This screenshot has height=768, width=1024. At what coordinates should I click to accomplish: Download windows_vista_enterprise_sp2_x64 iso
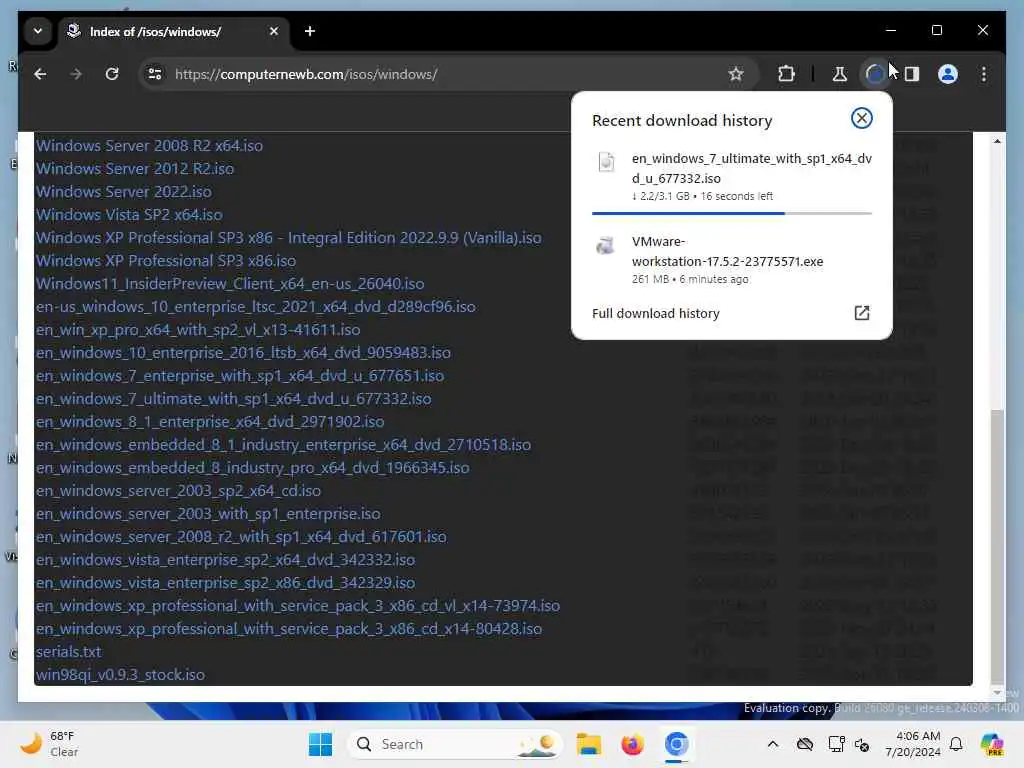[225, 560]
